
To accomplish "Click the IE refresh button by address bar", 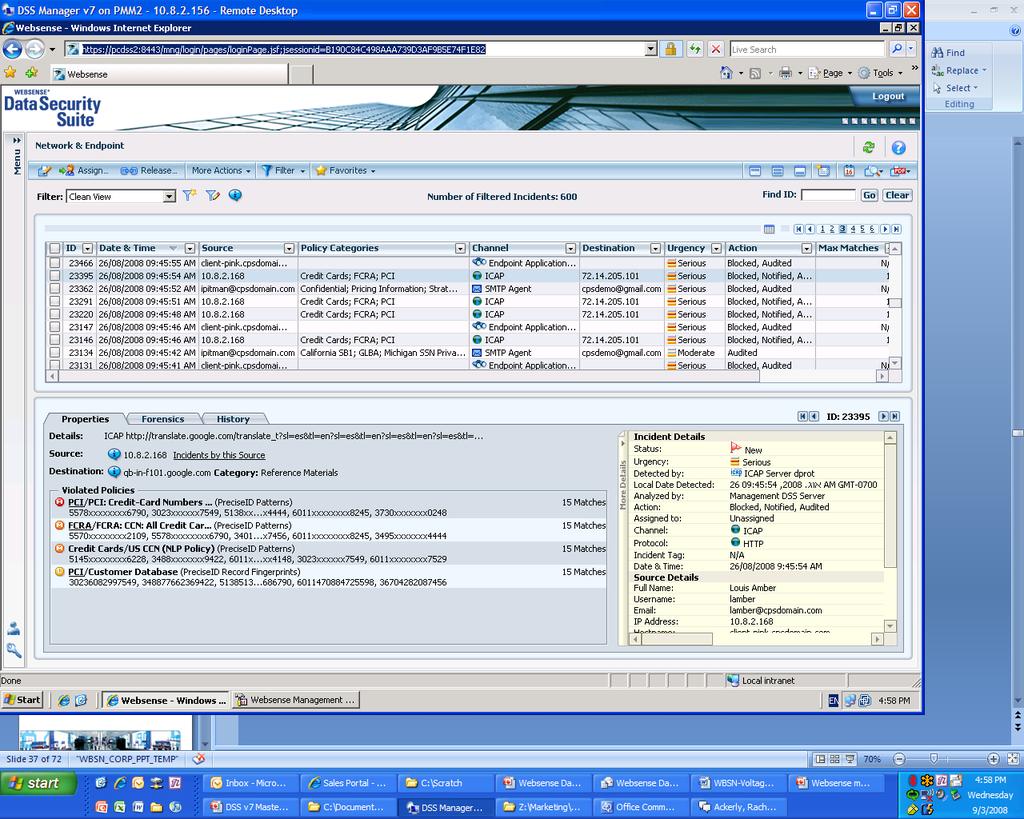I will [x=695, y=49].
